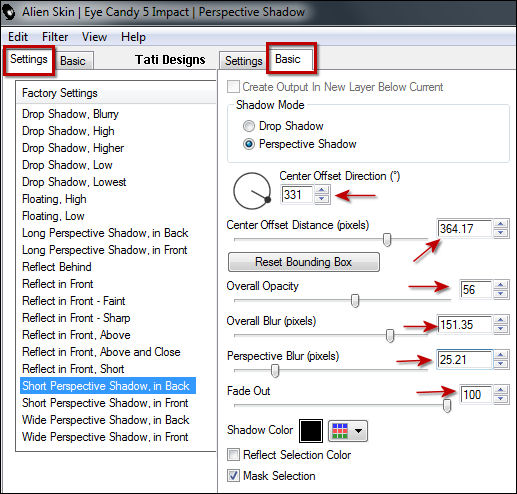Click the Reset Bounding Box button
The image size is (517, 494).
pos(304,262)
